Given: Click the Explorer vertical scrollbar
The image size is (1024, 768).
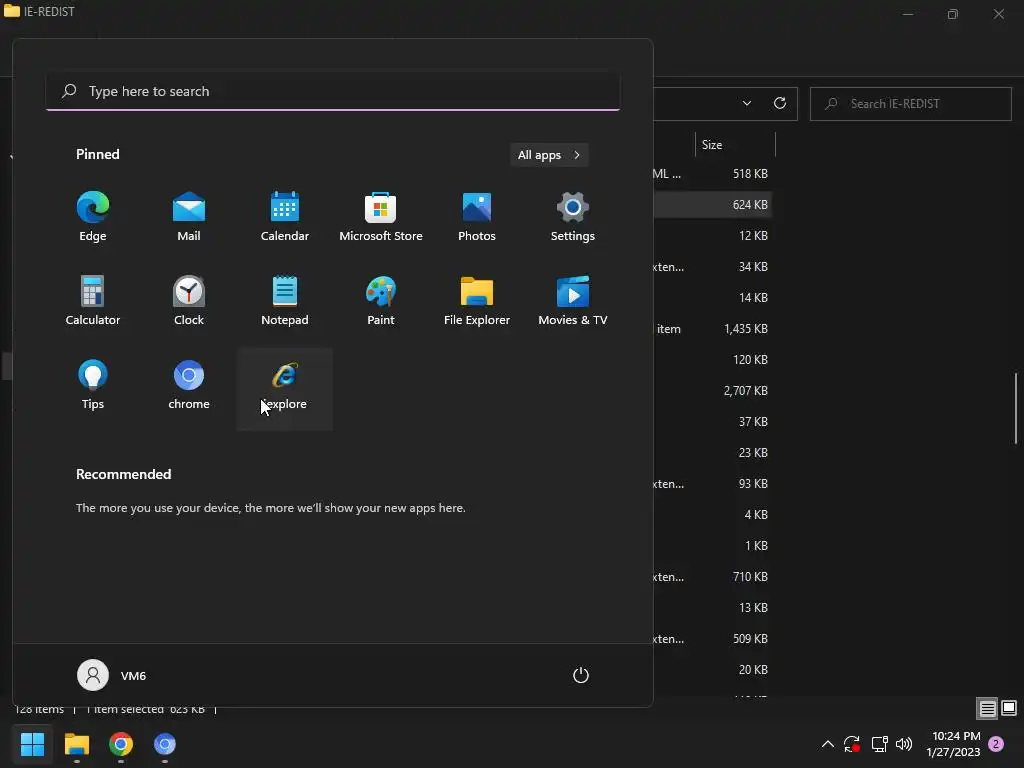Looking at the screenshot, I should [x=1016, y=408].
